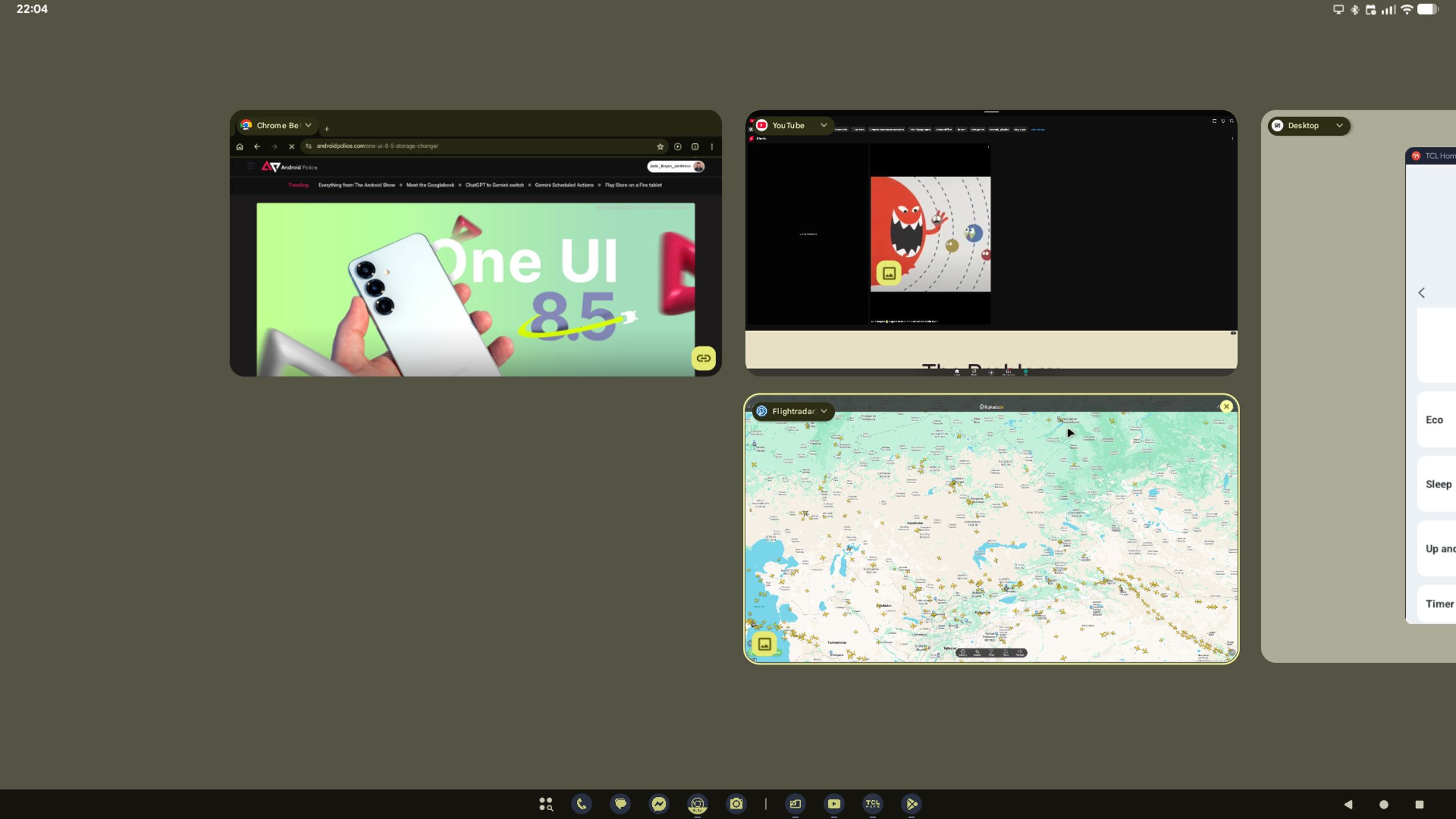Tap the Back navigation button
The width and height of the screenshot is (1456, 819).
click(1348, 804)
